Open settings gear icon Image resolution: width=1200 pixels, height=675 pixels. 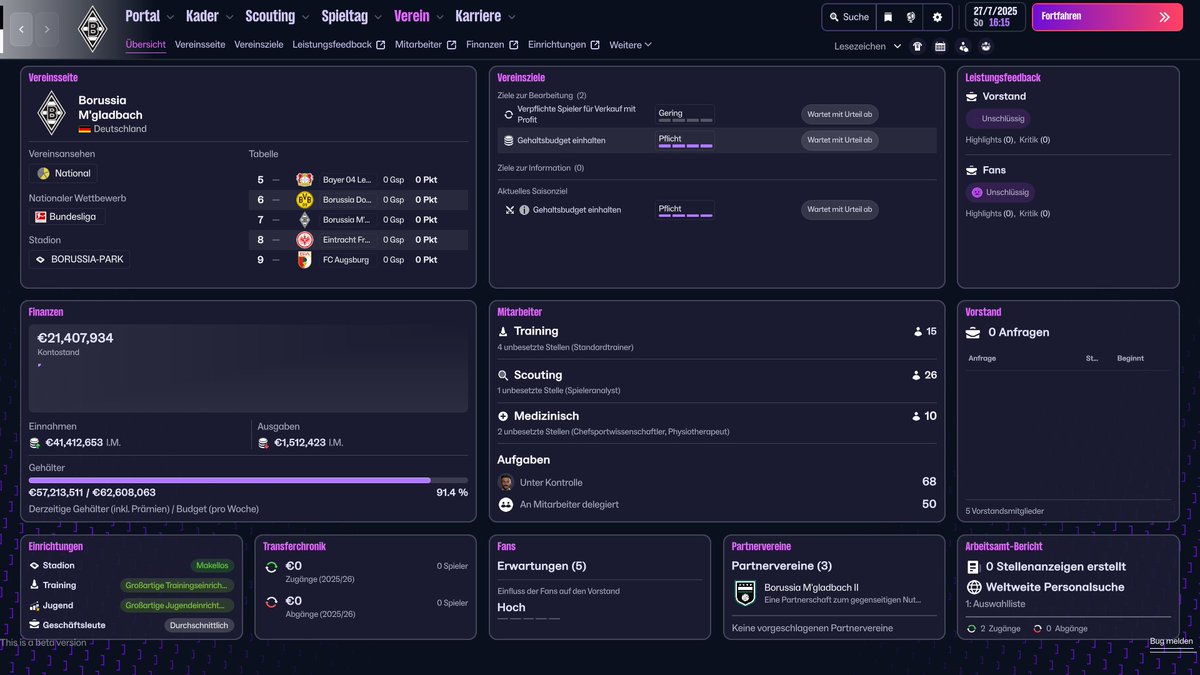click(937, 17)
